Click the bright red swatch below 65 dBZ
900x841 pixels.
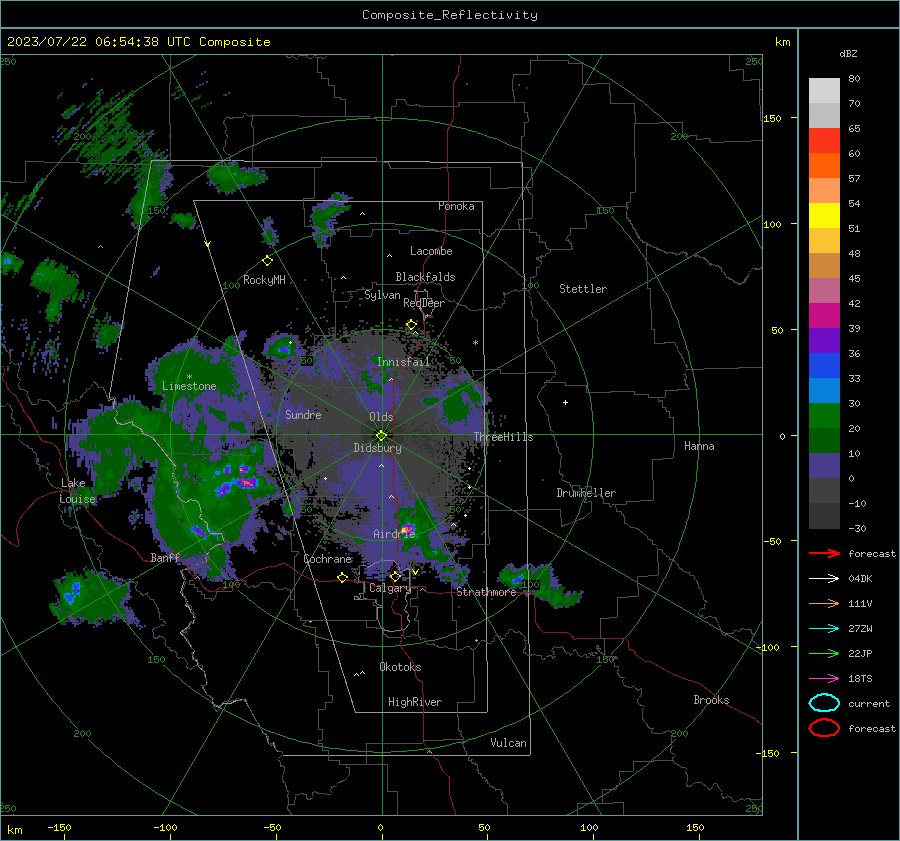pos(824,141)
